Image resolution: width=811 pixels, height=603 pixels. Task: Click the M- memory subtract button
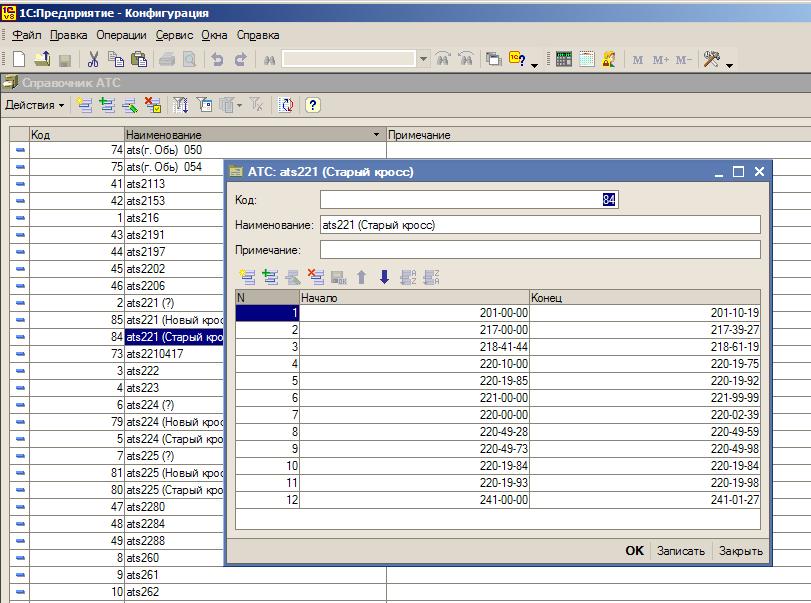[x=683, y=60]
